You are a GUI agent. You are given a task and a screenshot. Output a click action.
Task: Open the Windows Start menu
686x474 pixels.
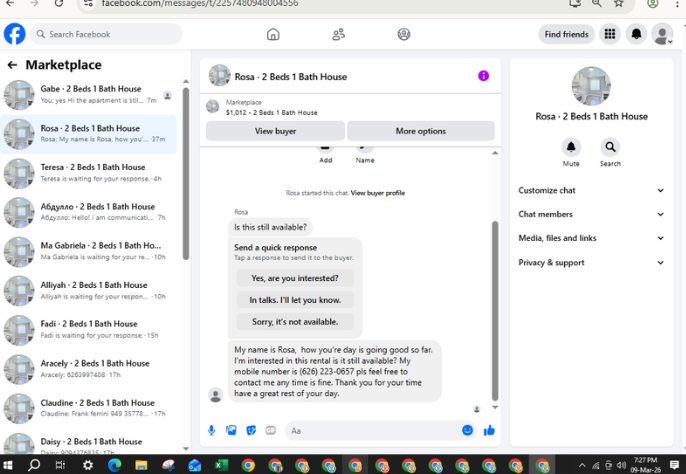(8, 464)
